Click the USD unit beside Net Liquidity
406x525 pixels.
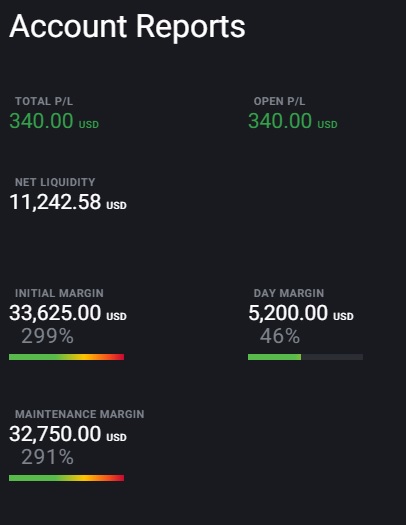[116, 205]
